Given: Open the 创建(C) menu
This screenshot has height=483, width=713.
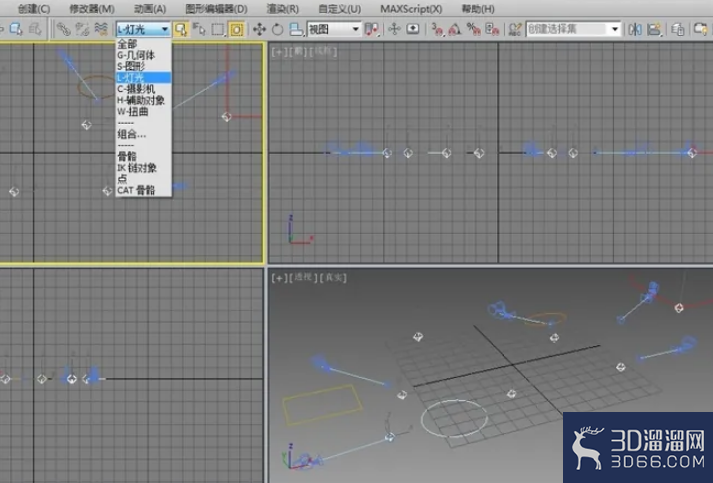Looking at the screenshot, I should (34, 9).
